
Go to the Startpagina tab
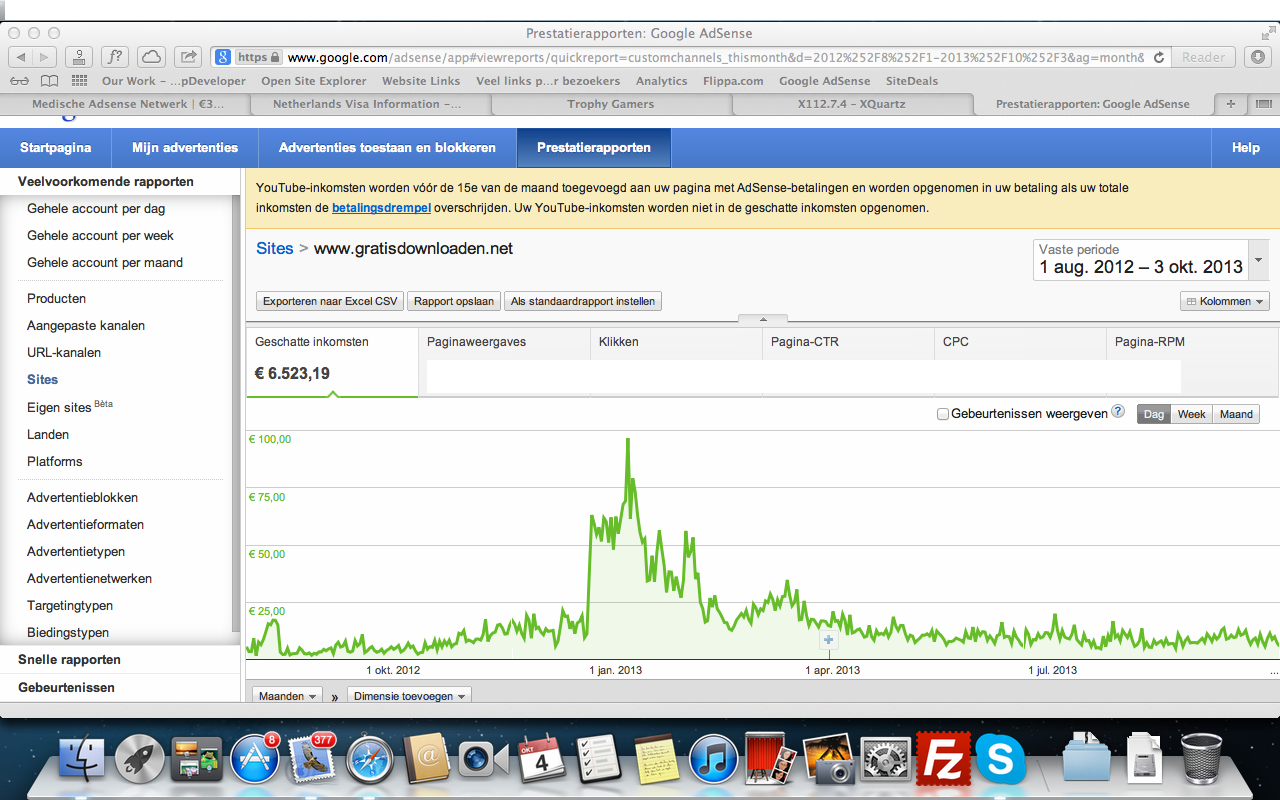tap(56, 148)
